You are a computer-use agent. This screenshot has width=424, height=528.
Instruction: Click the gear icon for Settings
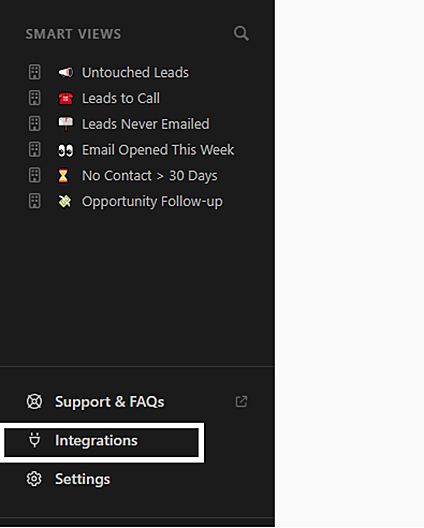[34, 479]
